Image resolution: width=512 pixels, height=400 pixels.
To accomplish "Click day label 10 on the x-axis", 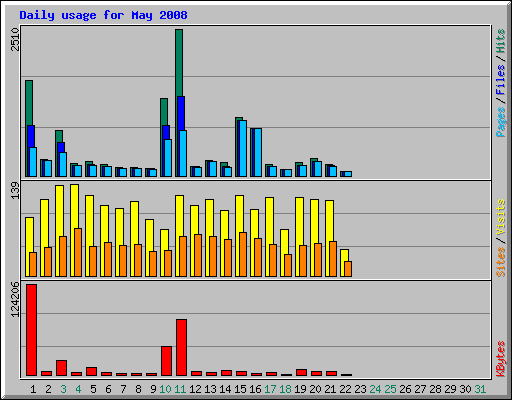I will [165, 389].
